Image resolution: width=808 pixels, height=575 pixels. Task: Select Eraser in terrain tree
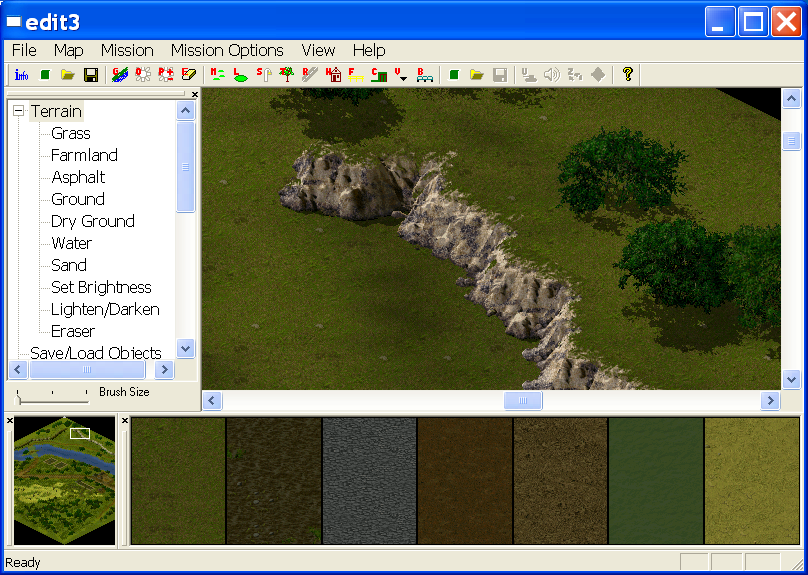coord(73,331)
